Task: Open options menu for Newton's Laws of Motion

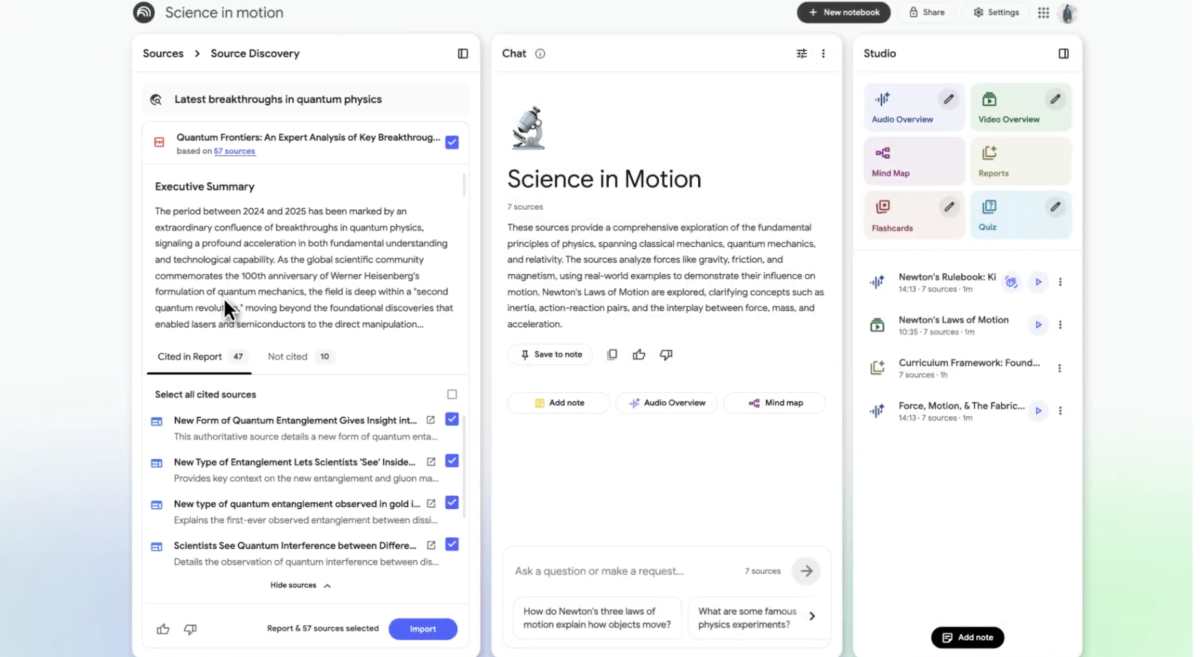Action: pyautogui.click(x=1060, y=324)
